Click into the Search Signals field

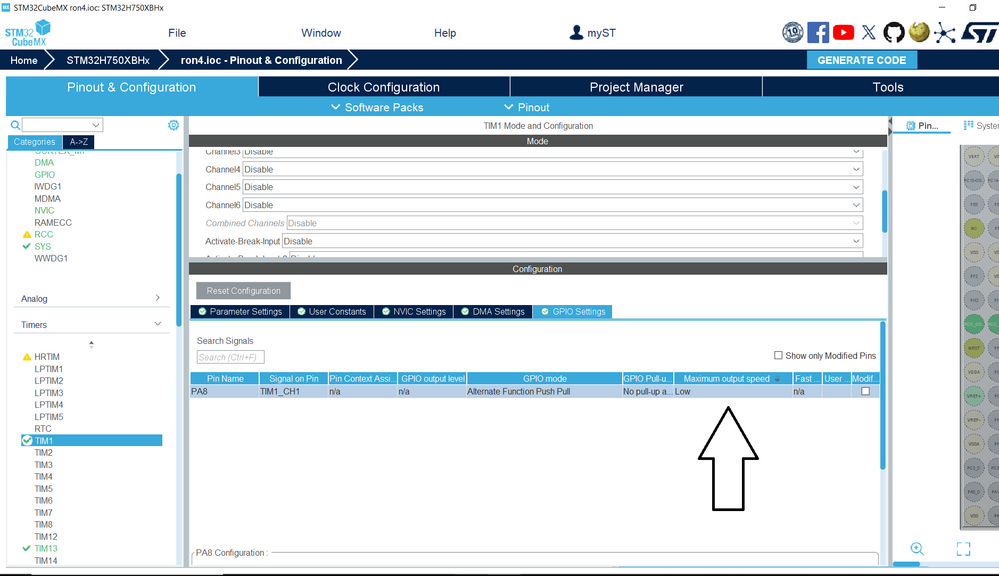(x=231, y=357)
